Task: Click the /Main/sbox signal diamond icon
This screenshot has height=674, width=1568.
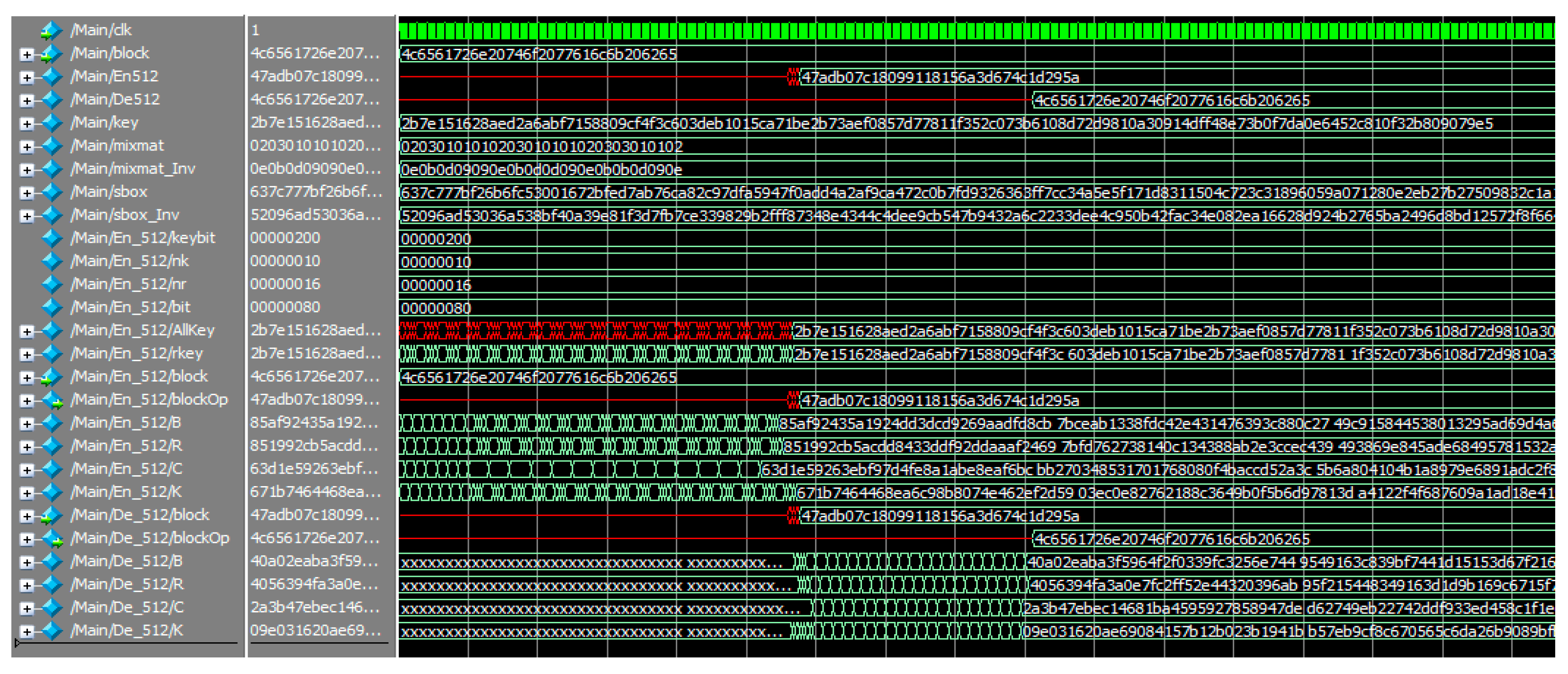Action: point(53,192)
